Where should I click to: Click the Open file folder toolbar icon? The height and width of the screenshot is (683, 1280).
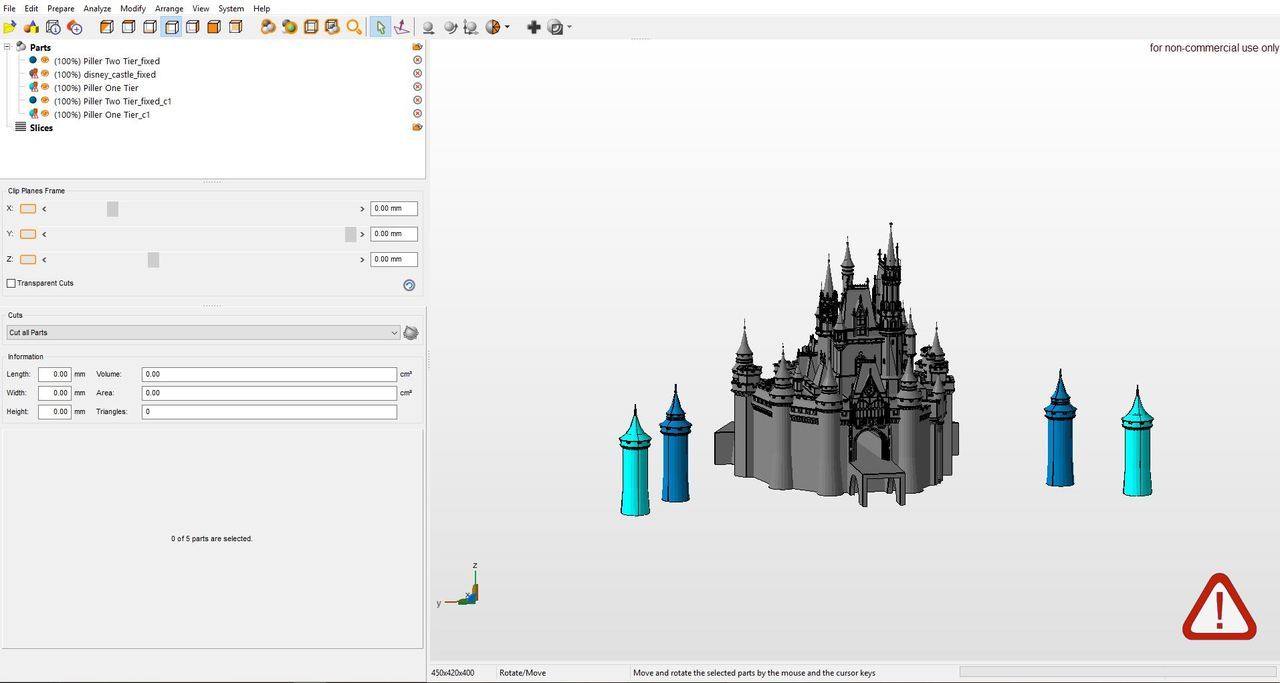10,27
